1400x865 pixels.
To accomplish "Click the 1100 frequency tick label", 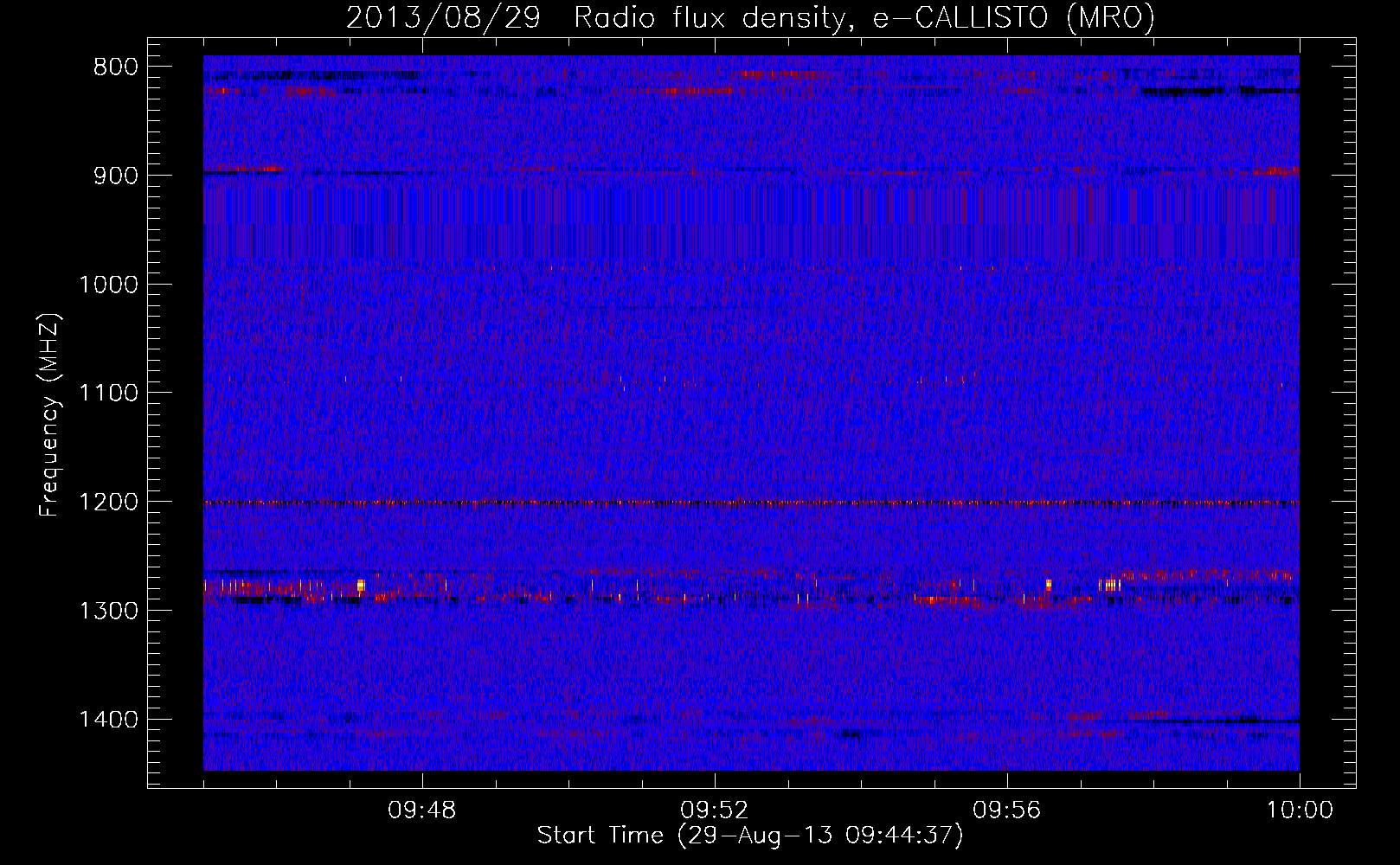I will [108, 394].
